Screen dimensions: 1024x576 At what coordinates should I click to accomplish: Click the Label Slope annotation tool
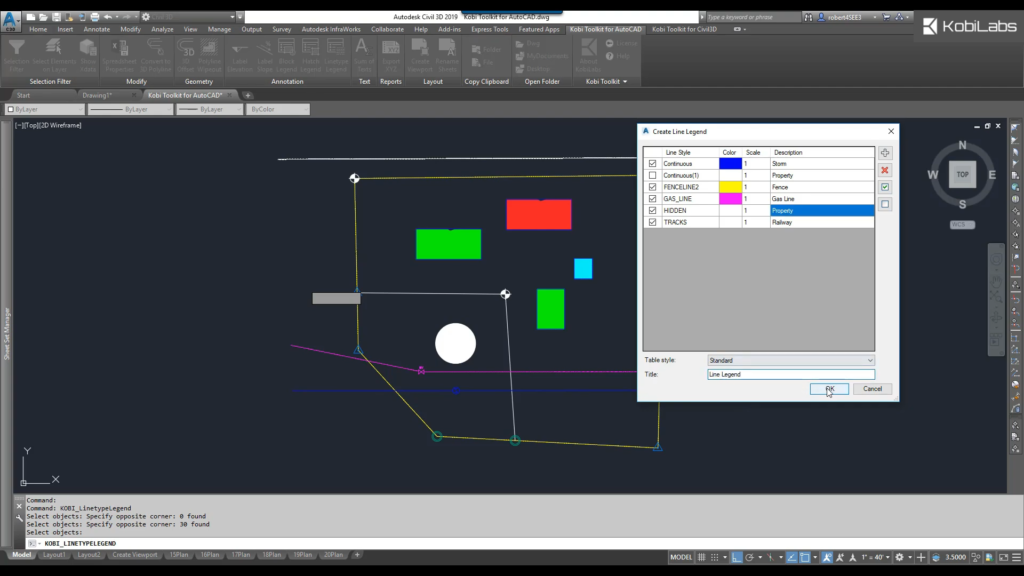pos(264,56)
